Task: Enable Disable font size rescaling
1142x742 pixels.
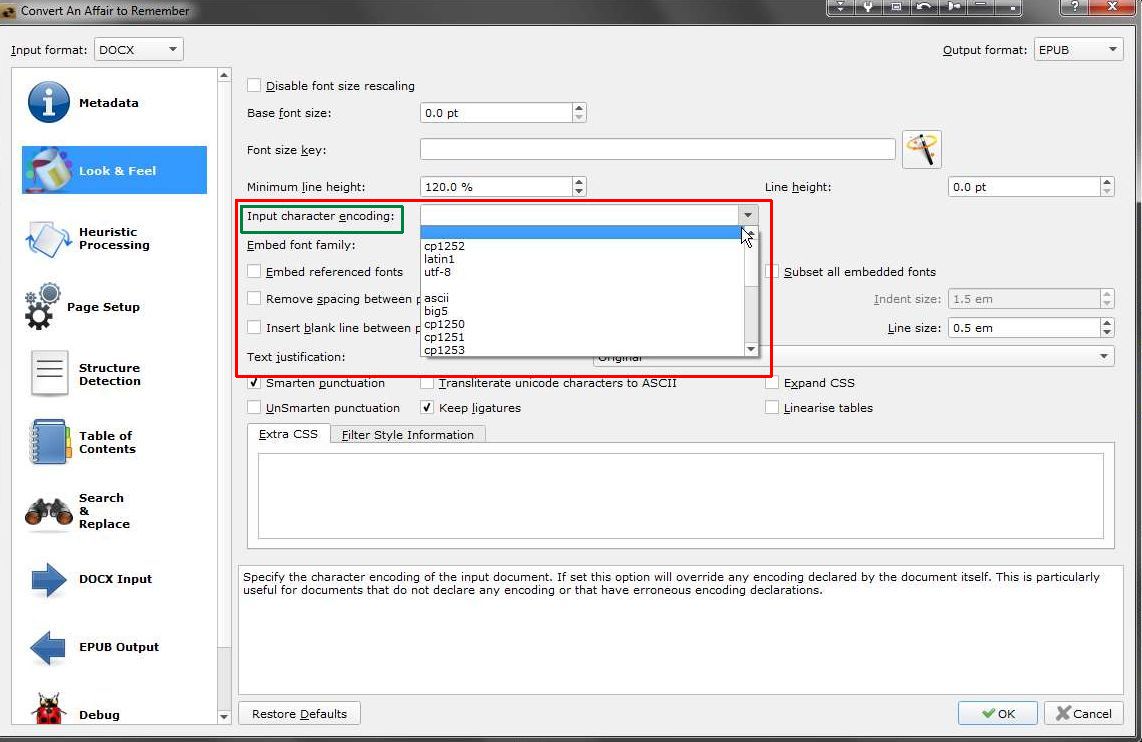Action: coord(254,85)
